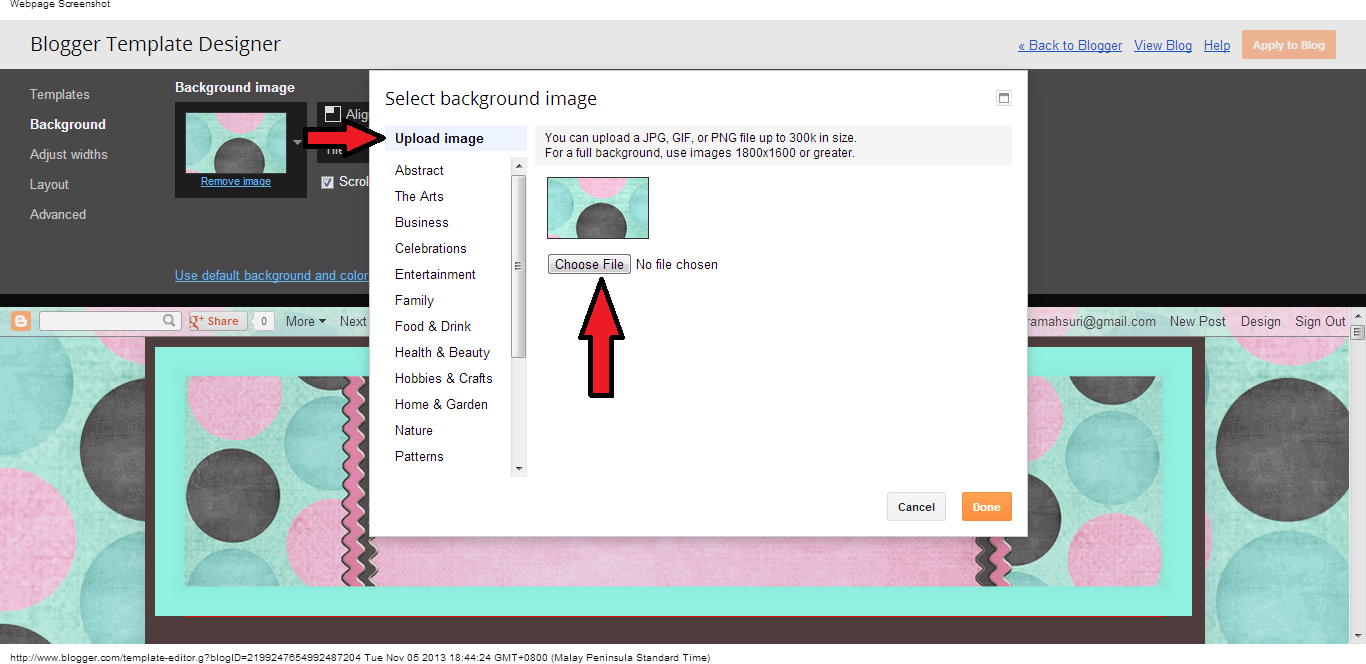Select the Home & Garden category

click(441, 404)
